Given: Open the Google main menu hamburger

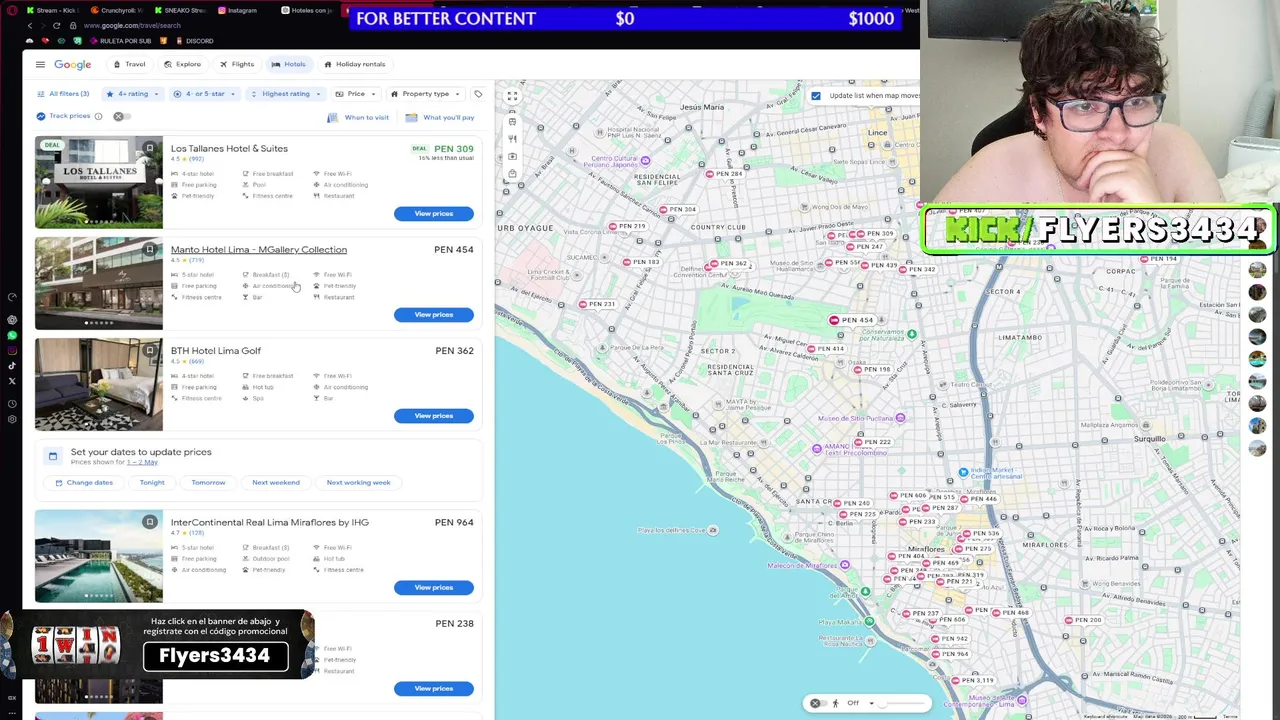Looking at the screenshot, I should (x=40, y=65).
